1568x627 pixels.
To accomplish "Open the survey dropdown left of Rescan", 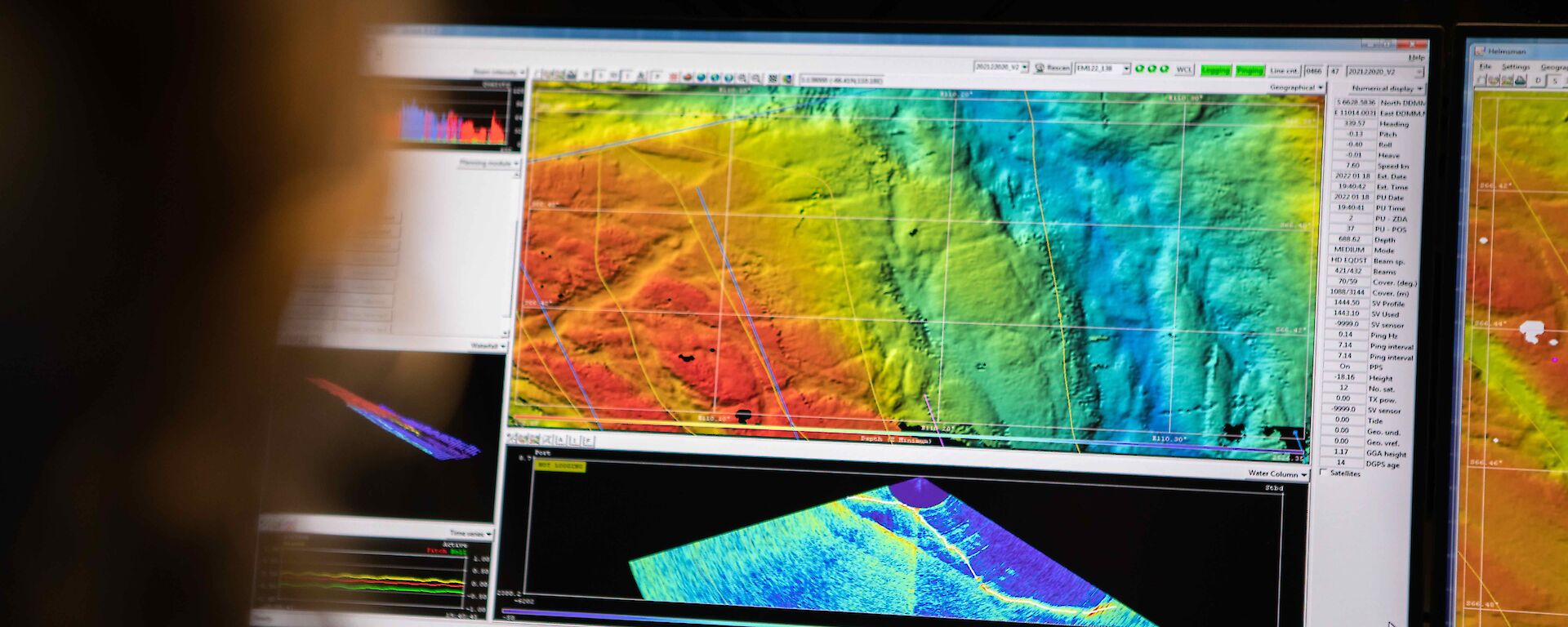I will coord(1001,67).
